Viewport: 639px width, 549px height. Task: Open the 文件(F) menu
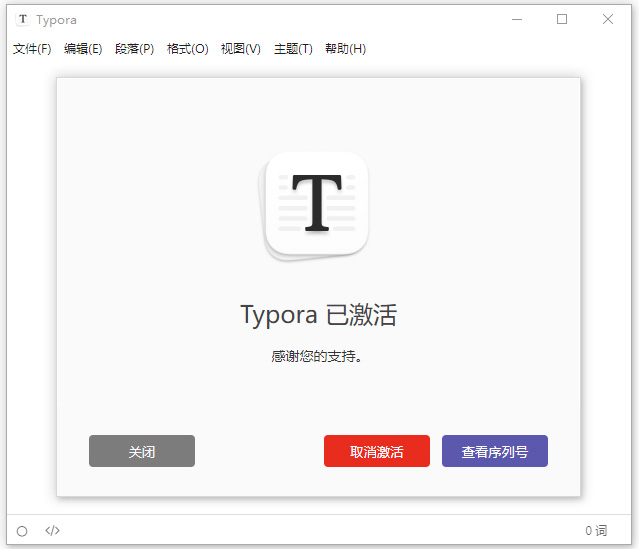32,49
